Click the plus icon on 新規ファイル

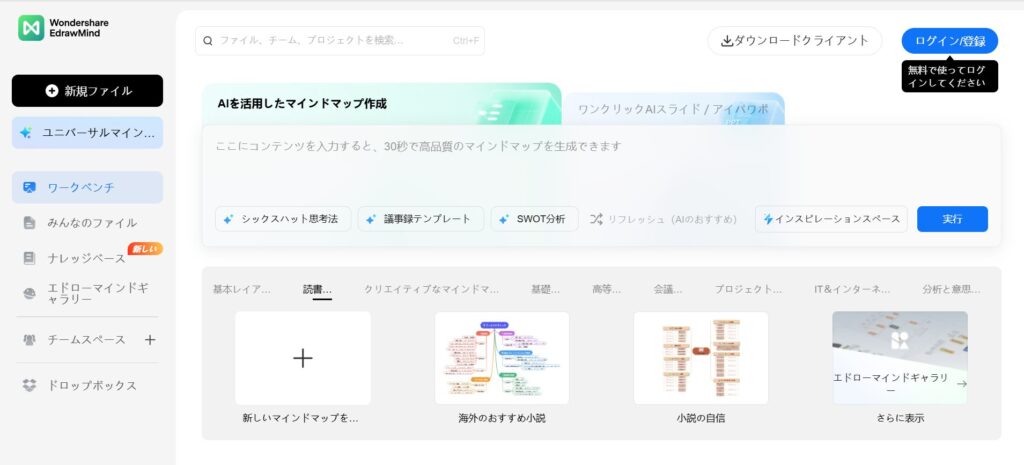coord(52,91)
